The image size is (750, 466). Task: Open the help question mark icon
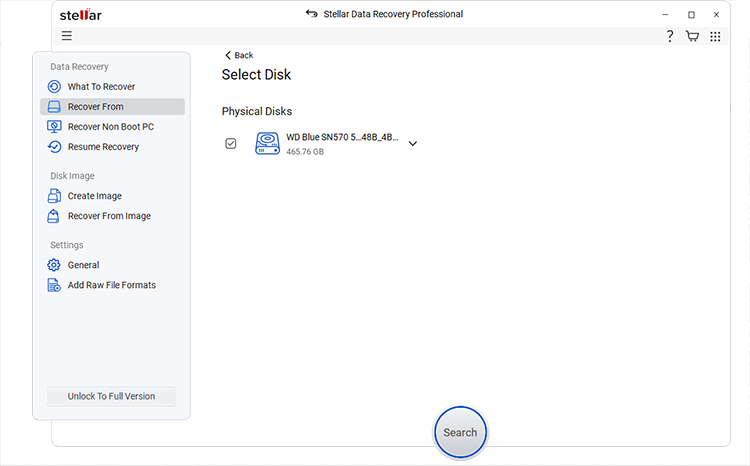coord(670,36)
